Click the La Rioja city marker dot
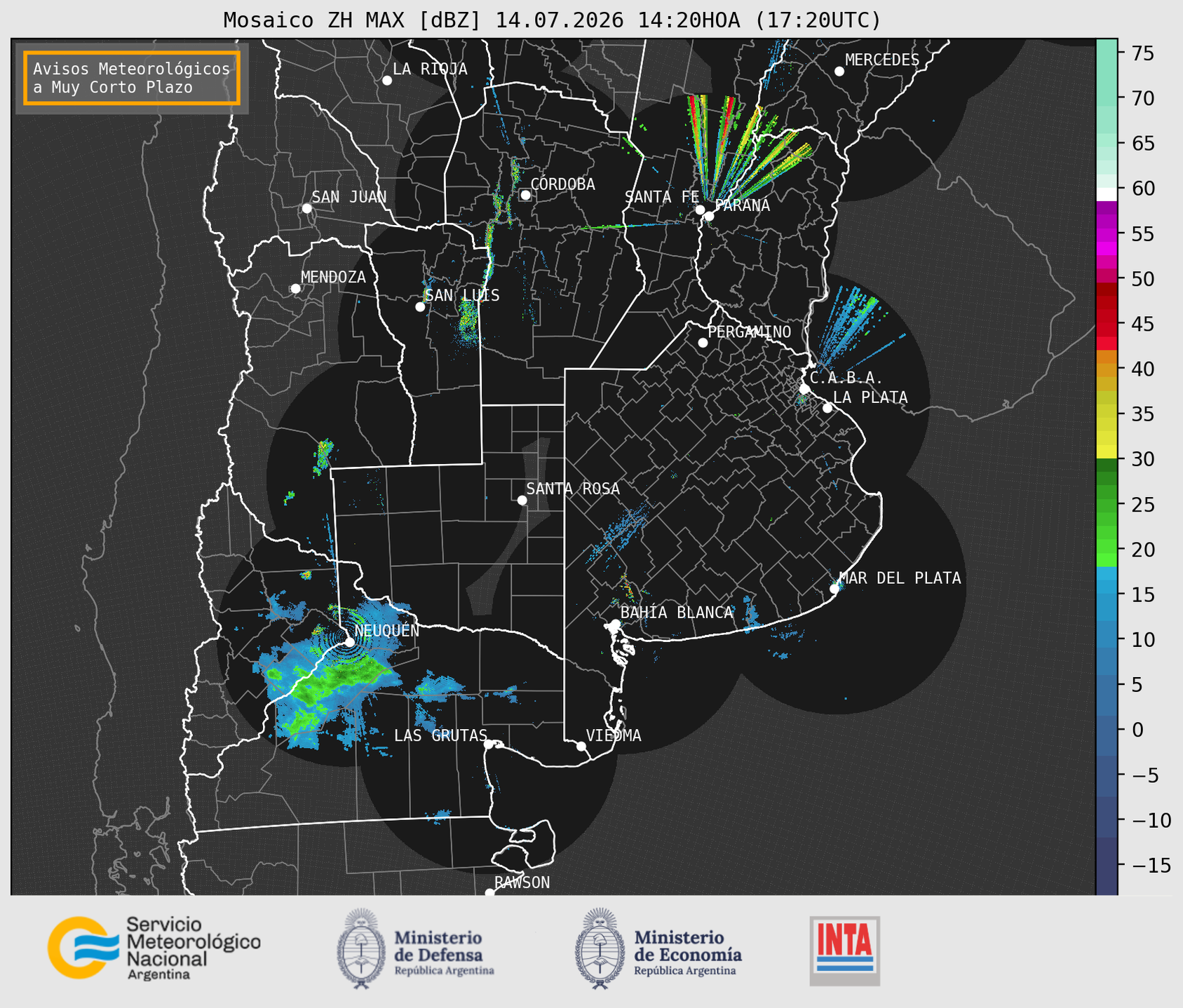The height and width of the screenshot is (1008, 1183). [x=387, y=81]
